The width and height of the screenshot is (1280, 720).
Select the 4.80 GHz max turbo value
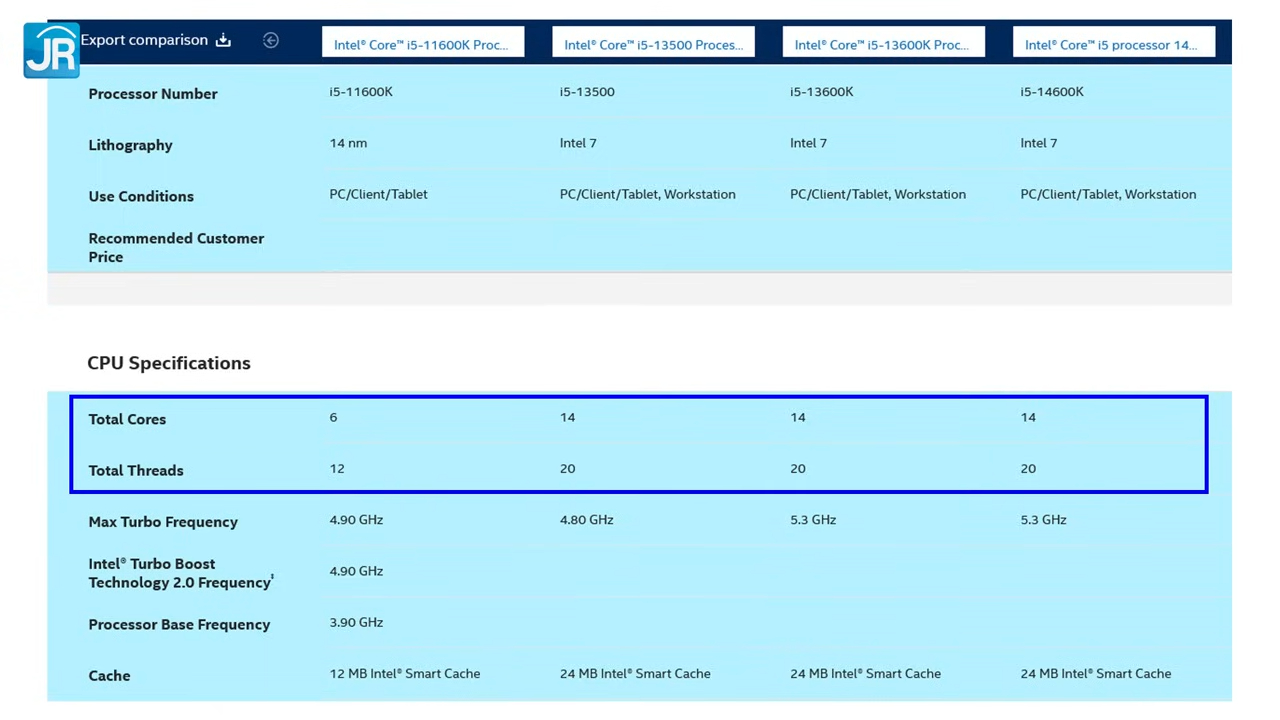pos(587,520)
